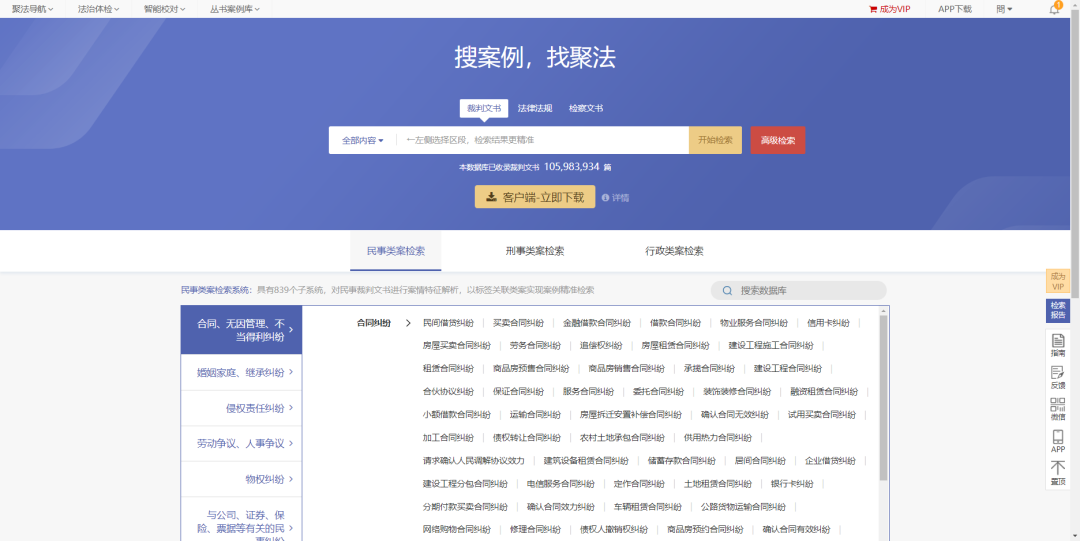Open the 检索报告 side button

click(x=1058, y=311)
